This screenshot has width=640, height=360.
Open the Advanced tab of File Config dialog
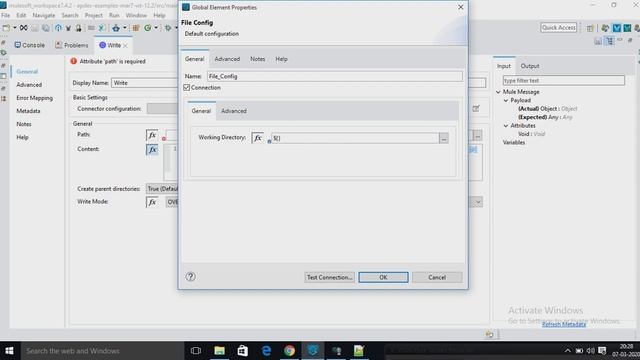(227, 59)
